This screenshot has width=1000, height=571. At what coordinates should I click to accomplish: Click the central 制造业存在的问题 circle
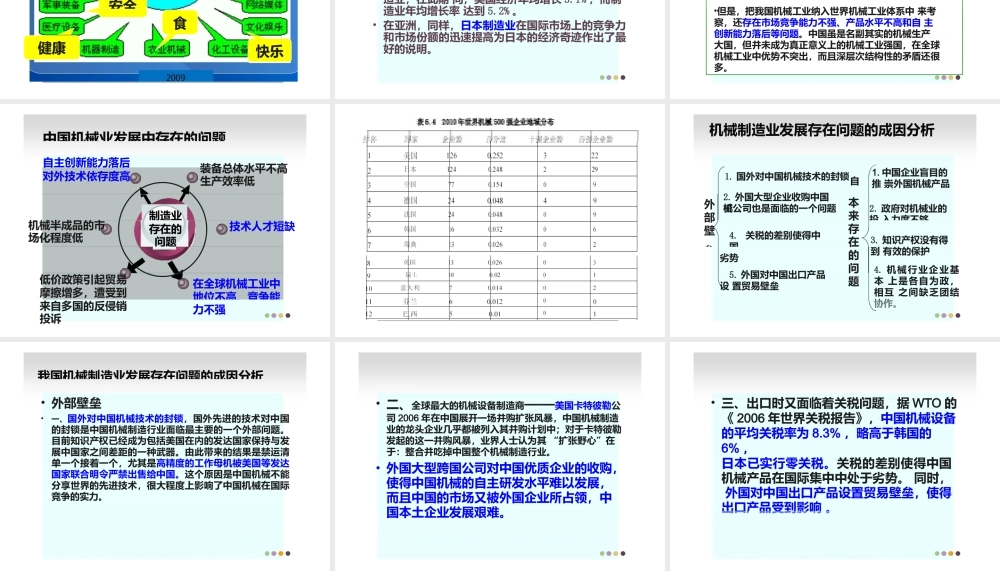point(165,228)
